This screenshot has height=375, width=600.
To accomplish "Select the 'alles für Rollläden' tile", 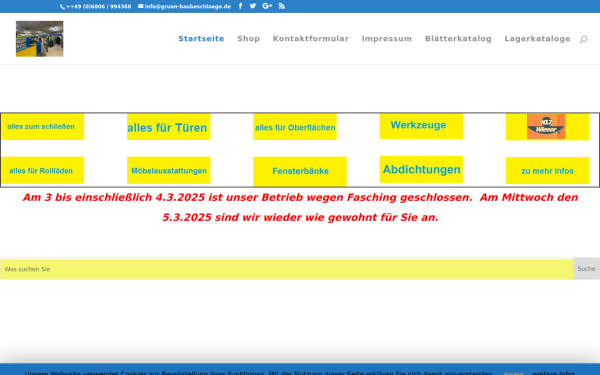I will [42, 170].
